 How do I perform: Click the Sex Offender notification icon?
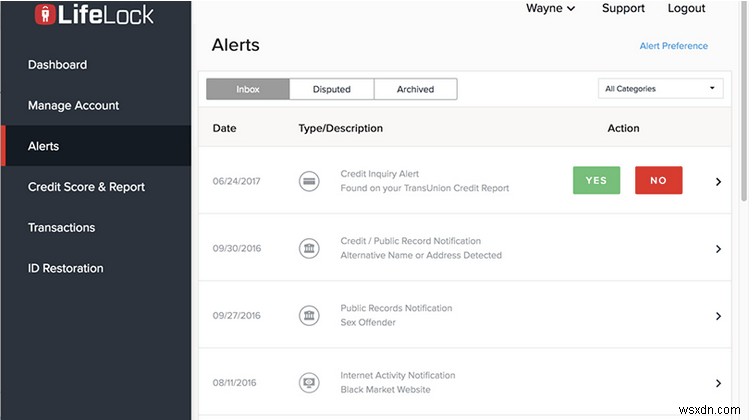310,316
